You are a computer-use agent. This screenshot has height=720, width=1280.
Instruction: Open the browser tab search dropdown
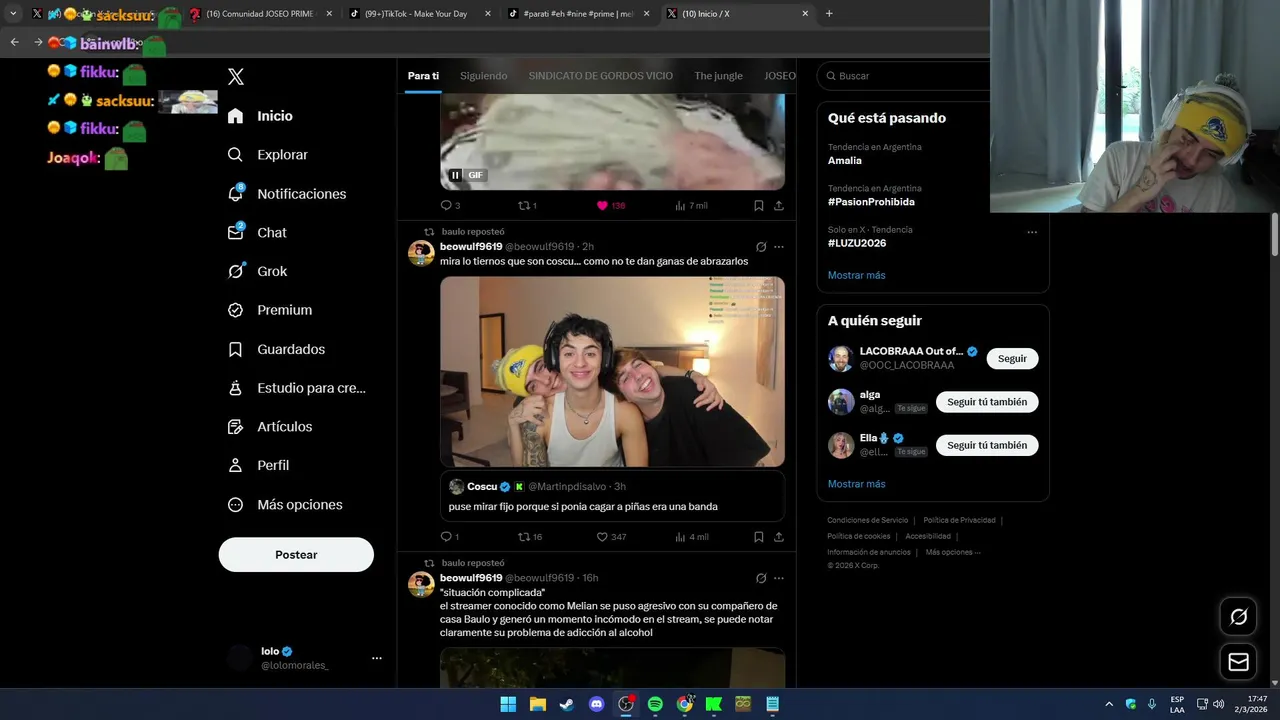(13, 14)
